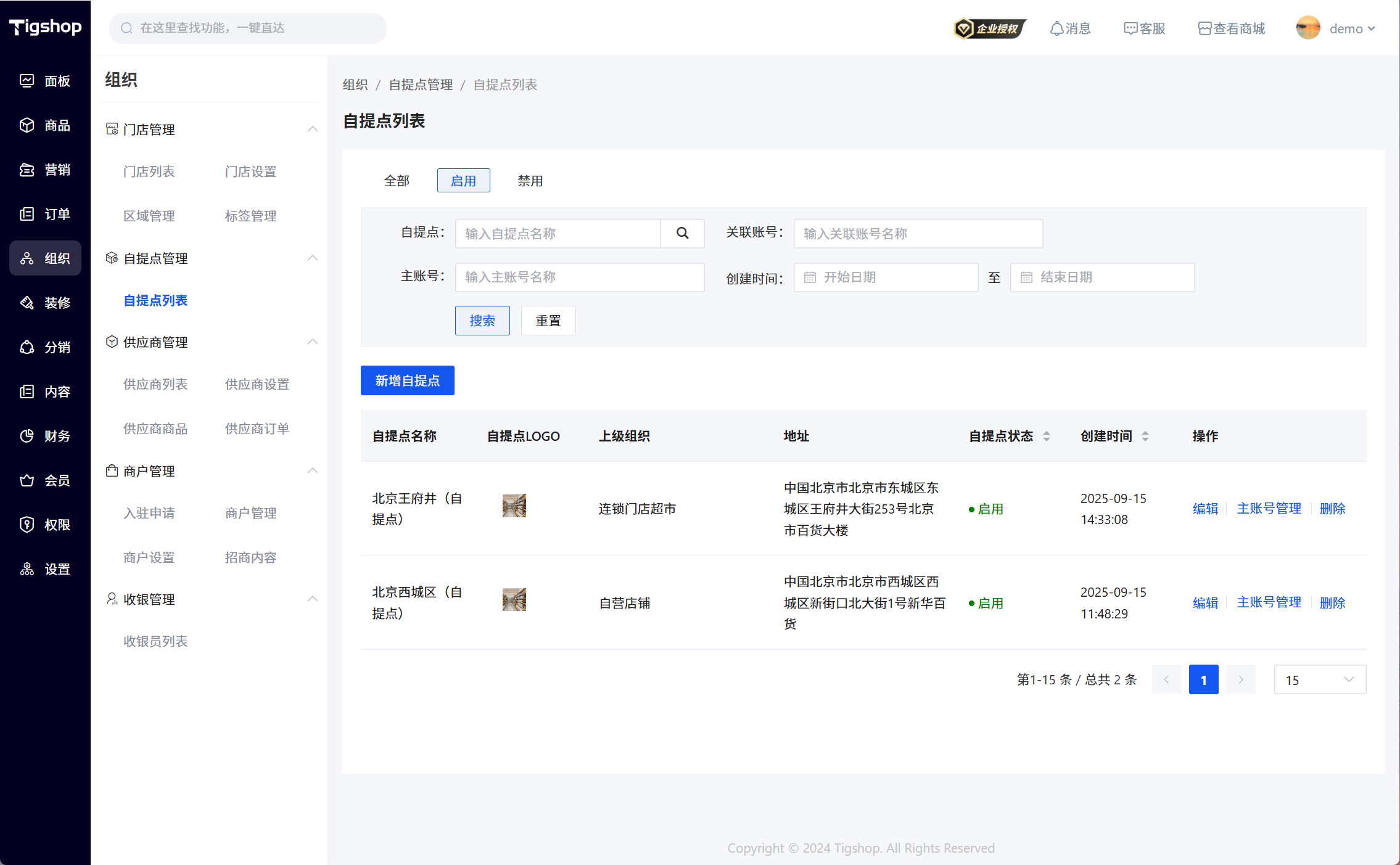
Task: Open the page size 15 dropdown
Action: coord(1320,679)
